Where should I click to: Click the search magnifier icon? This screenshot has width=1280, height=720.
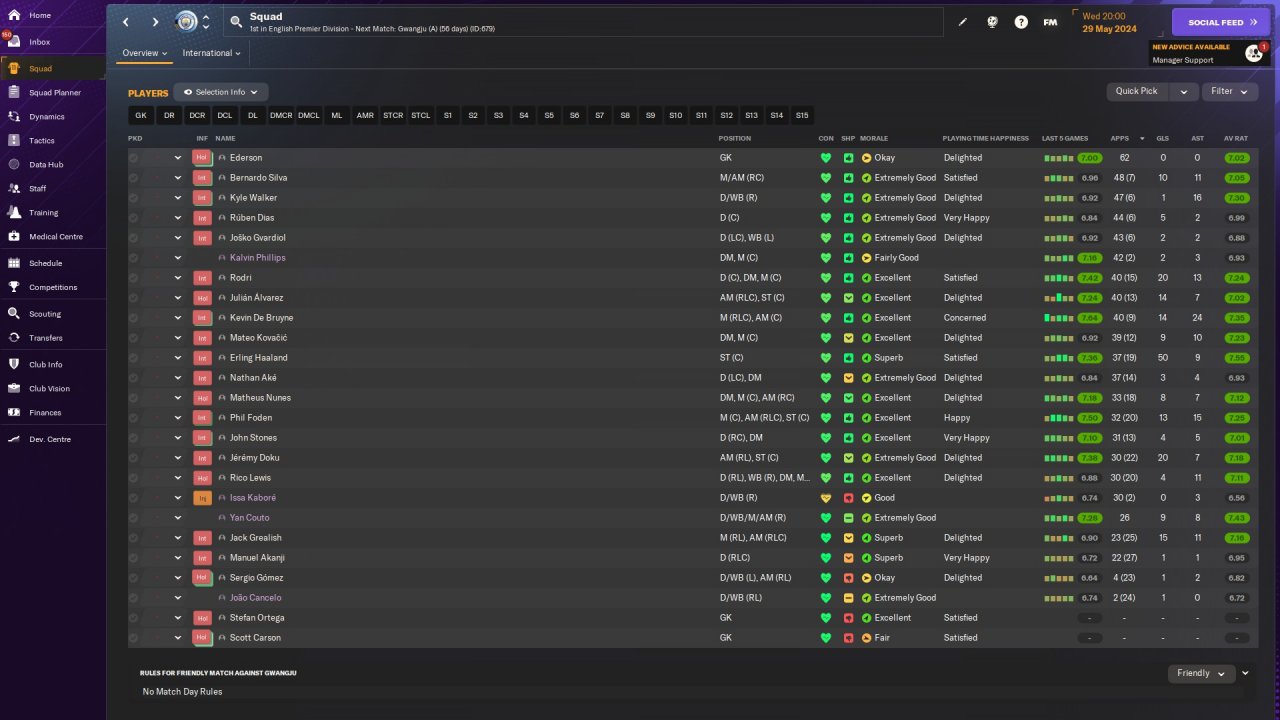[x=236, y=21]
